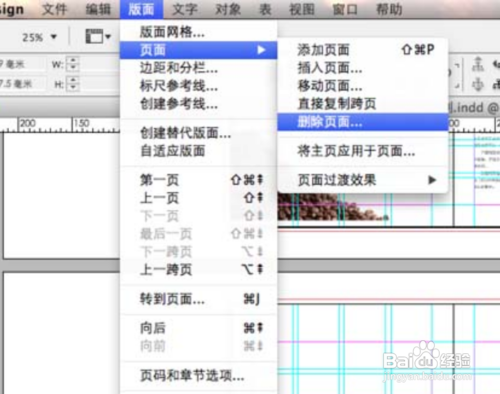
Task: Choose 版面网格... from menu
Action: 199,32
